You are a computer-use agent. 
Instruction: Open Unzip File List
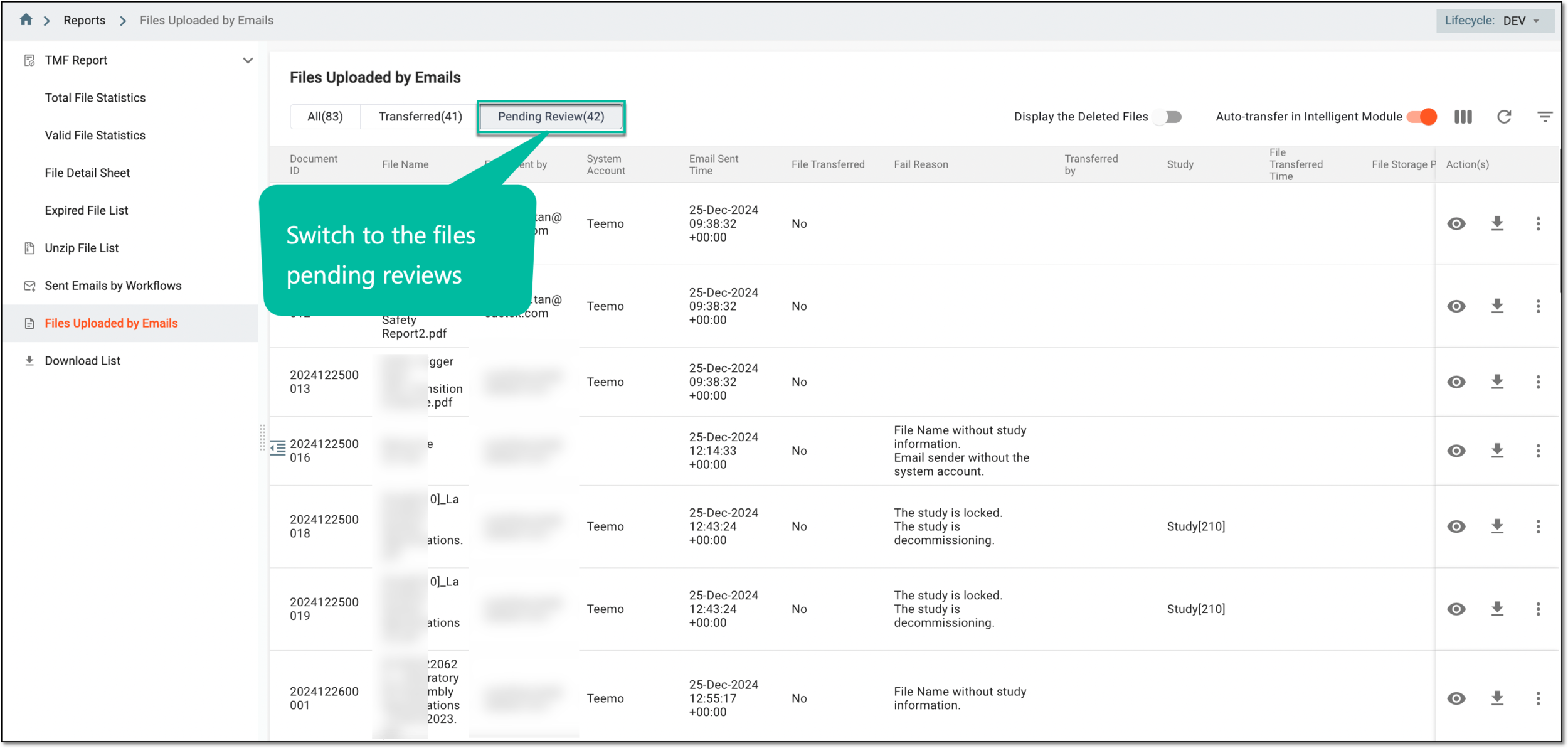82,248
